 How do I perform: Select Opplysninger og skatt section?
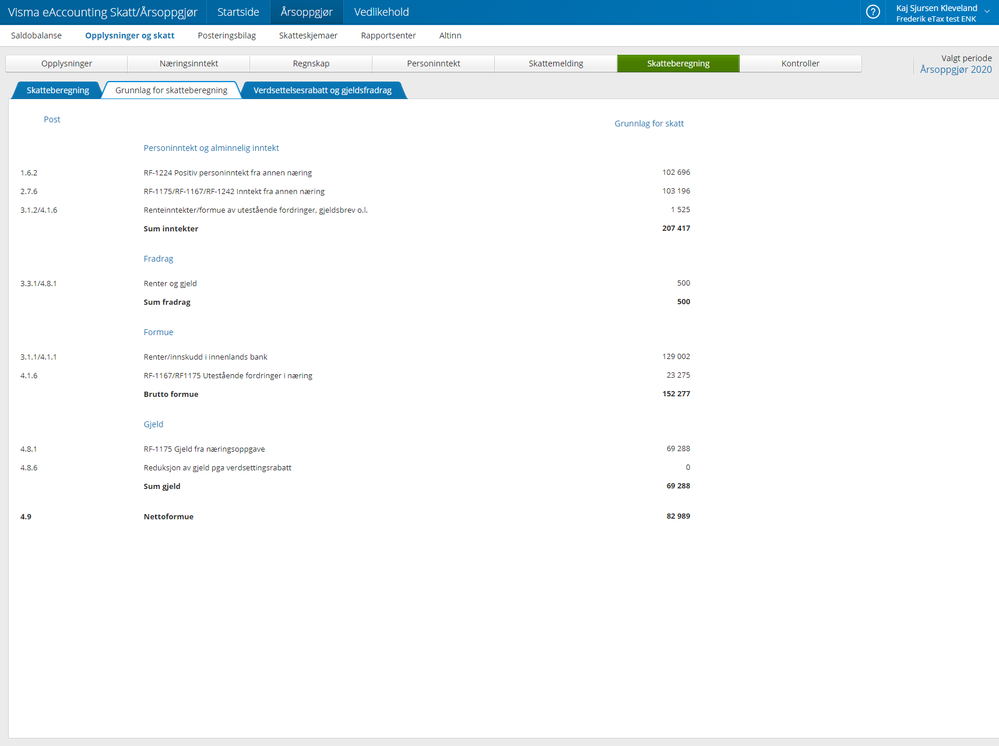click(x=130, y=36)
